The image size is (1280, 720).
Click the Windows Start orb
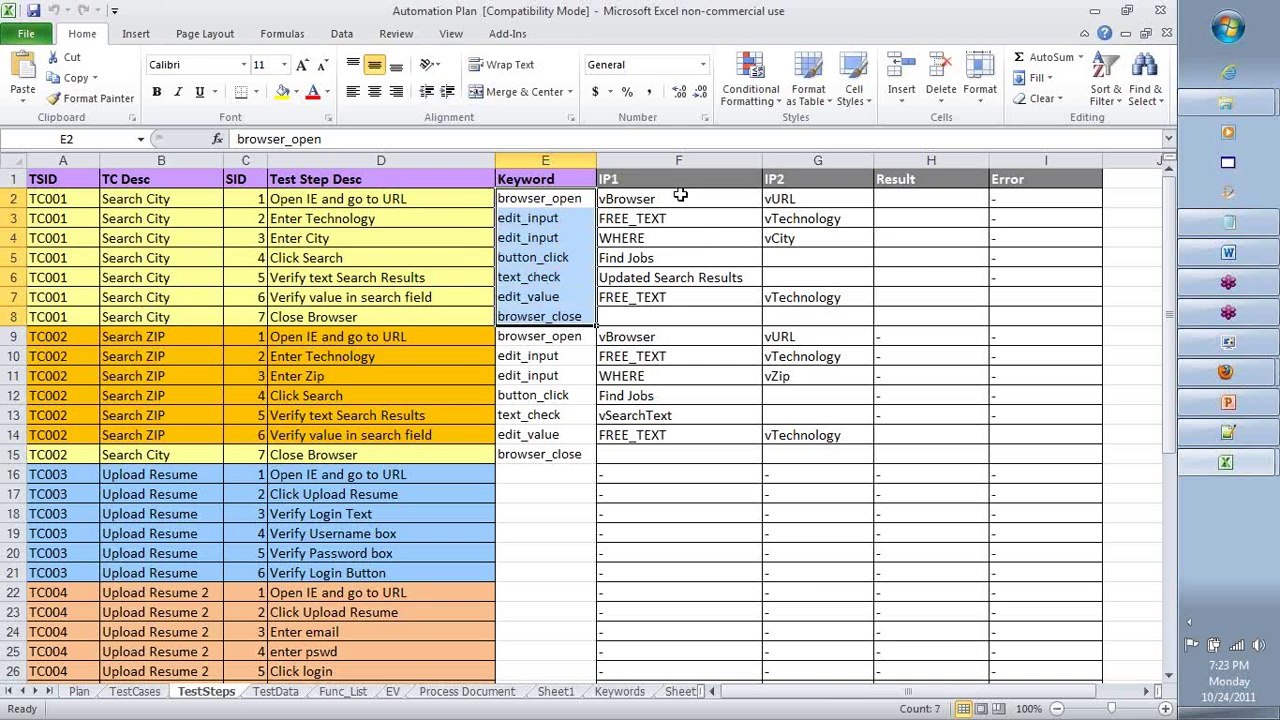tap(1228, 29)
